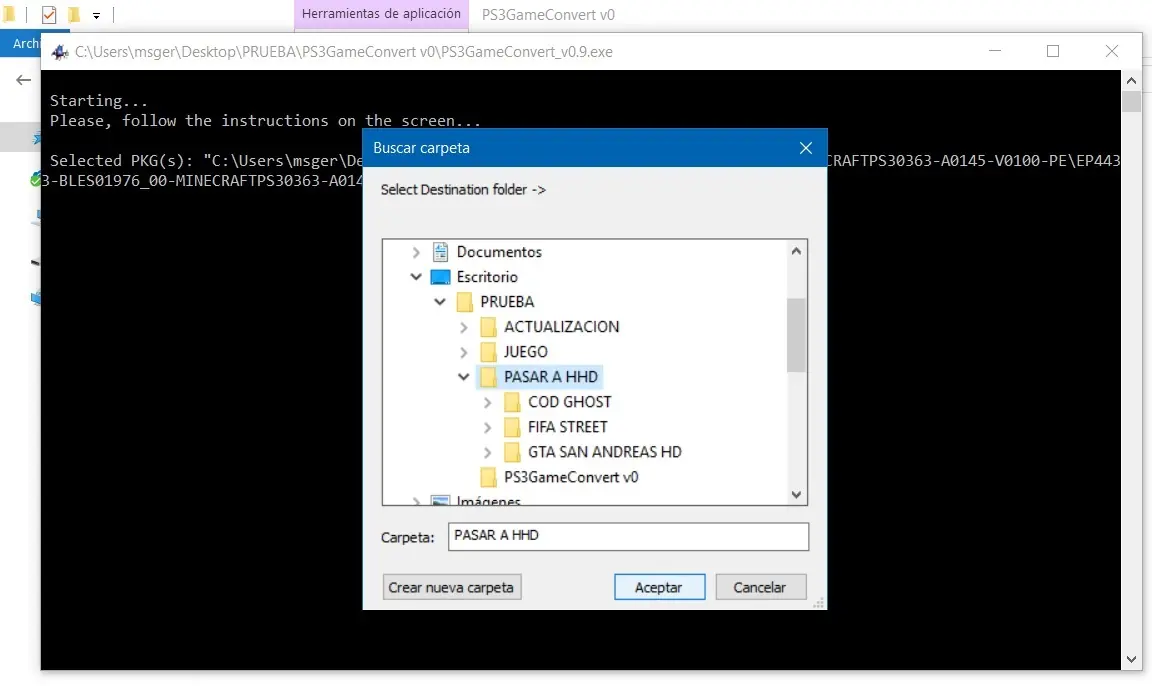Maximize the PS3GameConvert console window
The width and height of the screenshot is (1152, 686).
pos(1053,51)
